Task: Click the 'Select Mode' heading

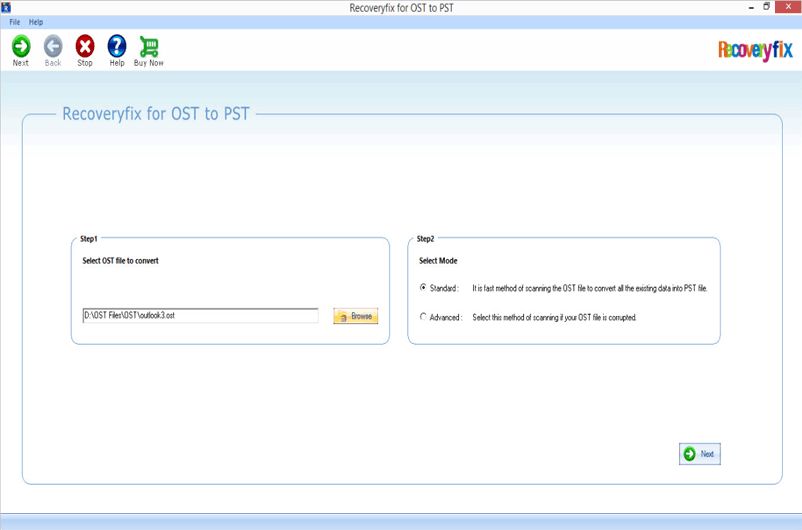Action: click(x=438, y=260)
